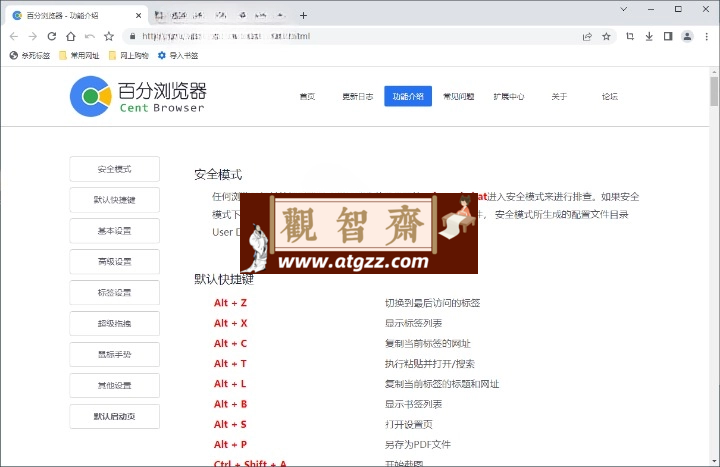The width and height of the screenshot is (720, 467).
Task: Close the 百分浏览器 功能介绍 tab
Action: click(x=138, y=16)
